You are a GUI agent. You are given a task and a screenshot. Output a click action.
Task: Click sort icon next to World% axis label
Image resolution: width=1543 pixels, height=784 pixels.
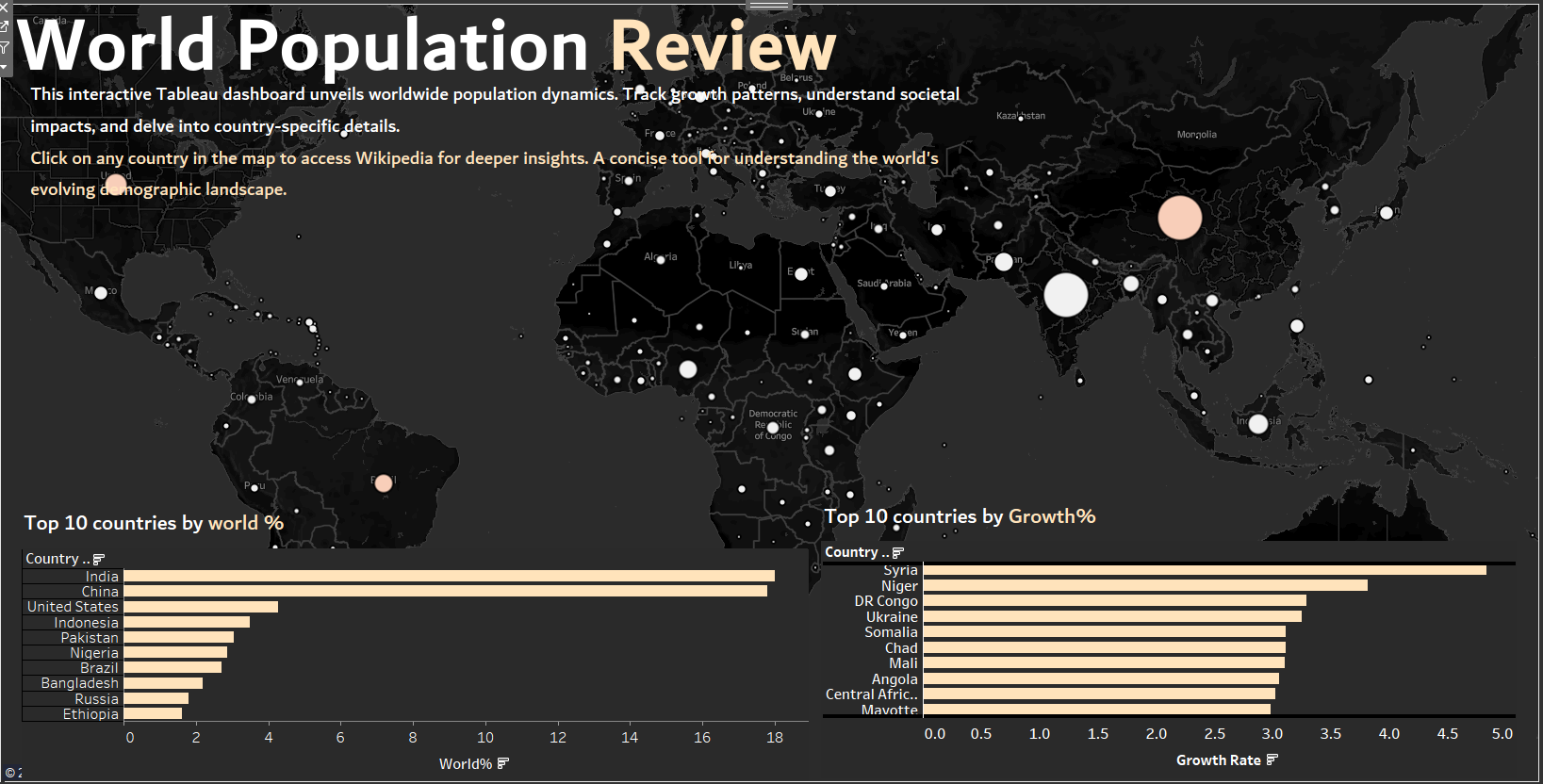point(502,763)
